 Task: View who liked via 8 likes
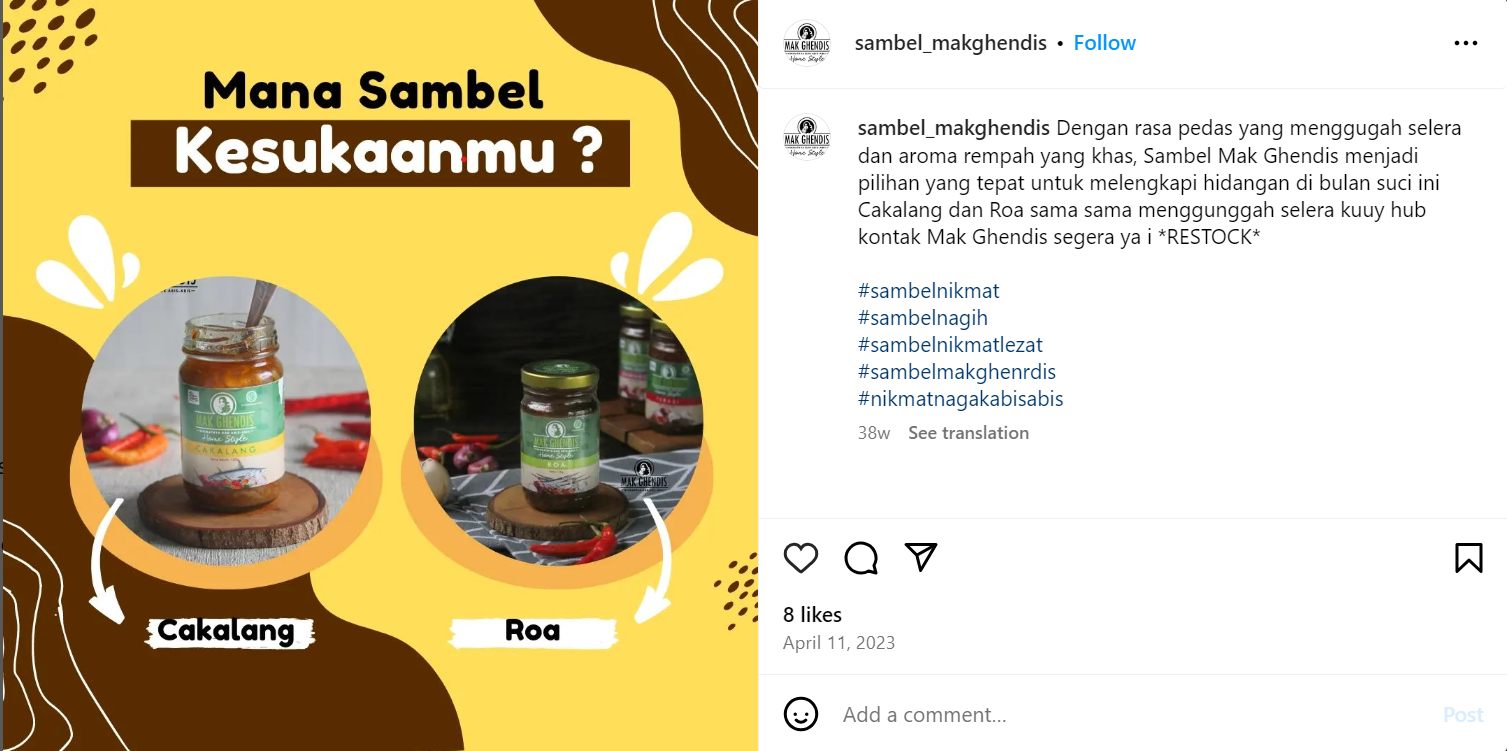point(812,615)
